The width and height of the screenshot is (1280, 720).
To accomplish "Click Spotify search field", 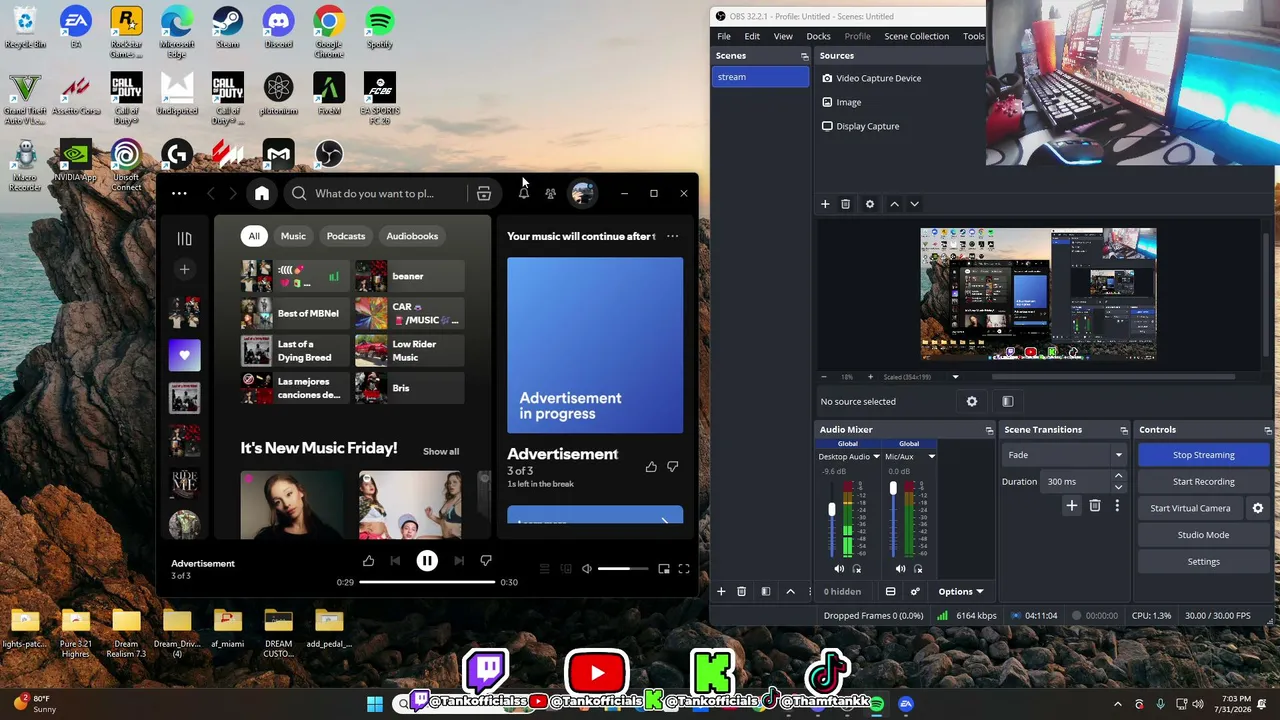I will [x=375, y=193].
